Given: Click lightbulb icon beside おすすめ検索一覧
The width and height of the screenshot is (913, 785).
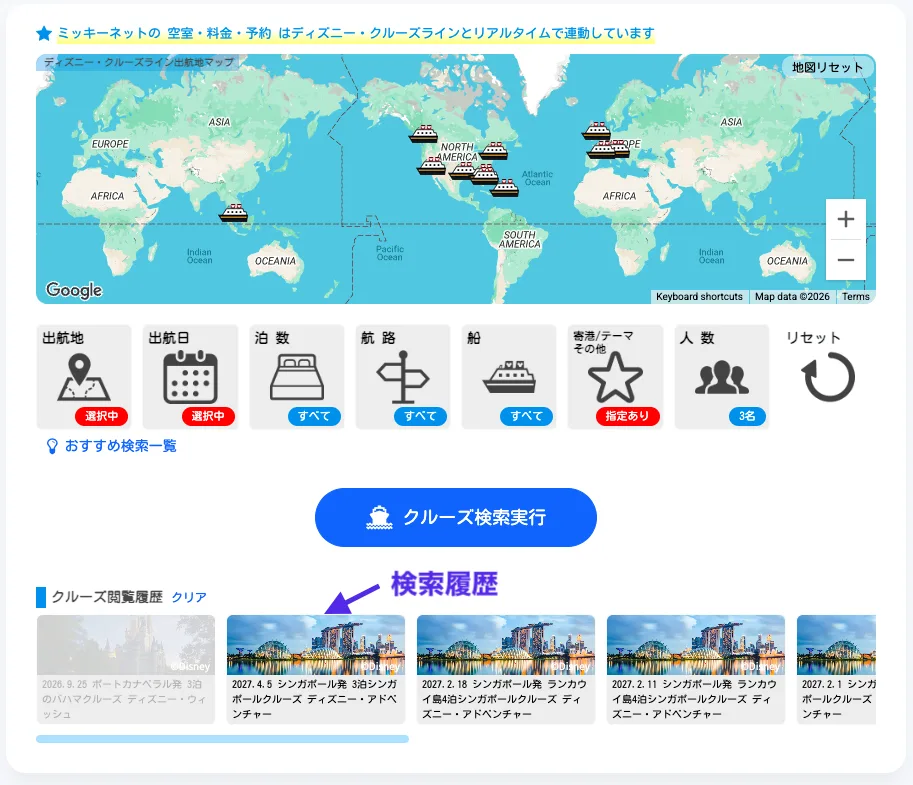Looking at the screenshot, I should (x=52, y=446).
